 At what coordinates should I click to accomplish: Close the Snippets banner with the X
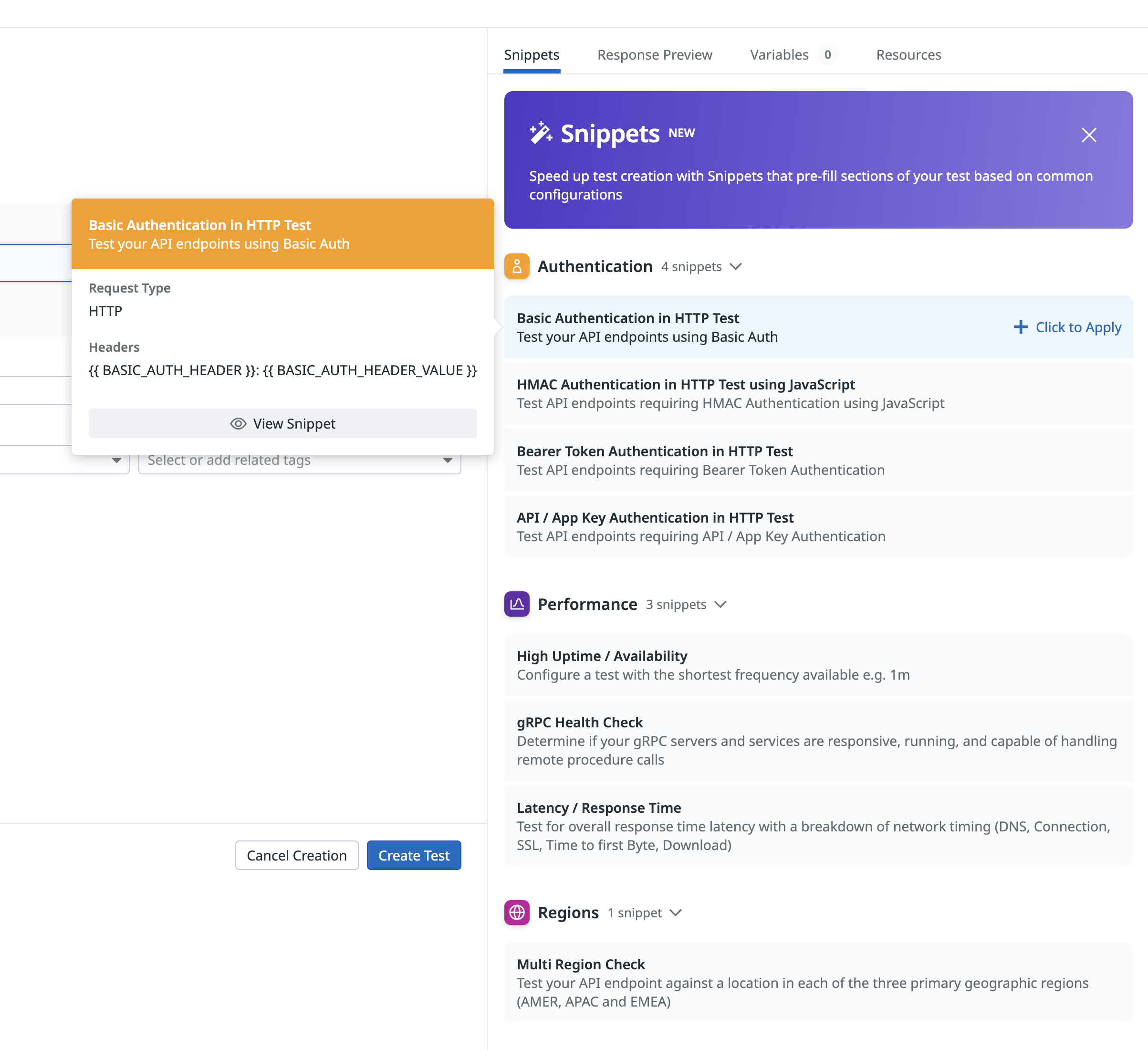tap(1089, 135)
